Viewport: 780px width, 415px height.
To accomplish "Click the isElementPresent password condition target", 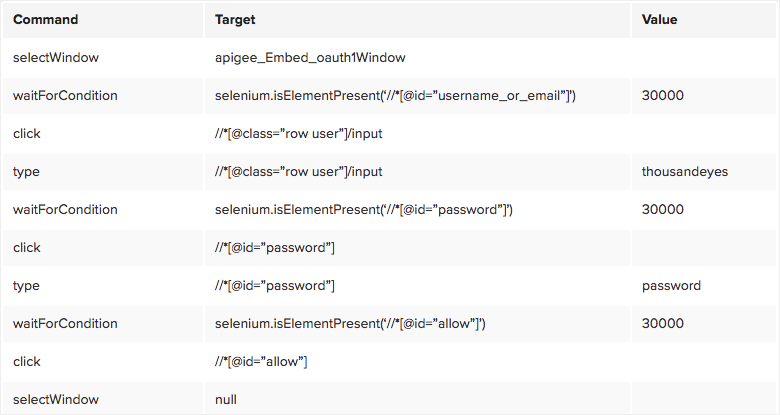I will [x=364, y=210].
